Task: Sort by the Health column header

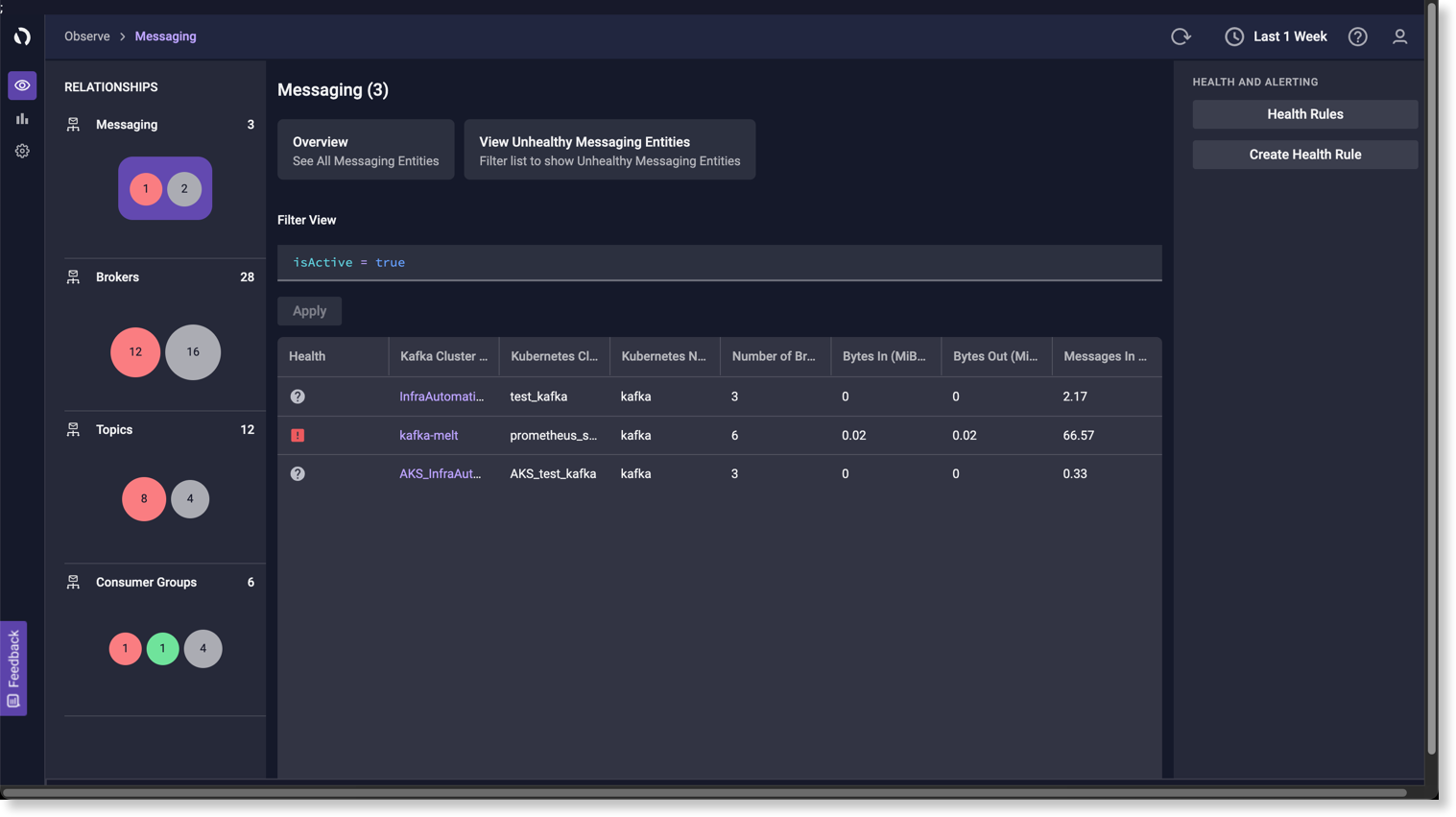Action: (x=333, y=356)
